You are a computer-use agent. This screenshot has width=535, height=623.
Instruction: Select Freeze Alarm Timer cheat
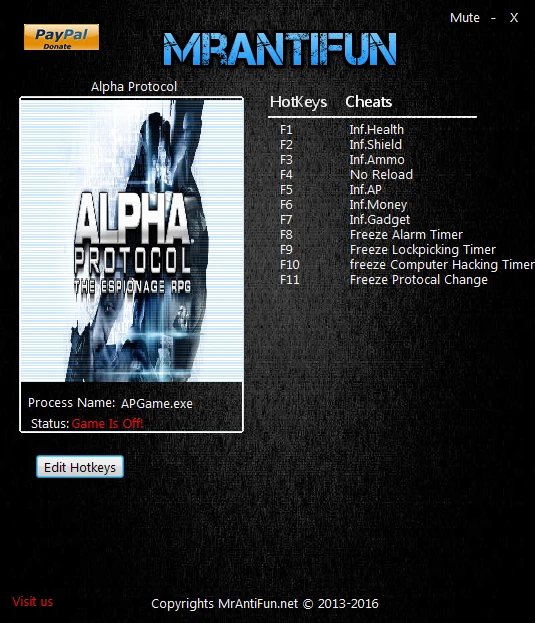pos(406,235)
